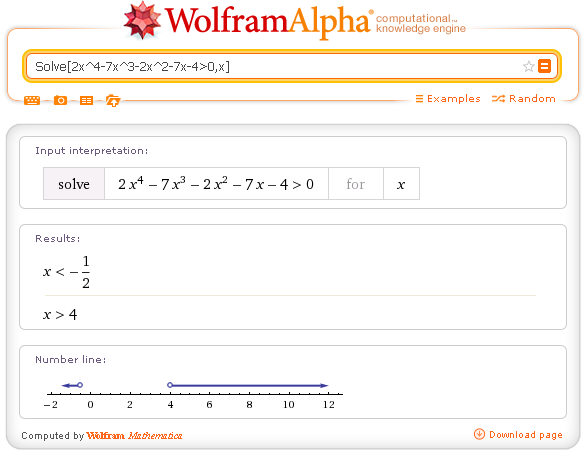
Task: Click the Download page link
Action: pos(526,435)
